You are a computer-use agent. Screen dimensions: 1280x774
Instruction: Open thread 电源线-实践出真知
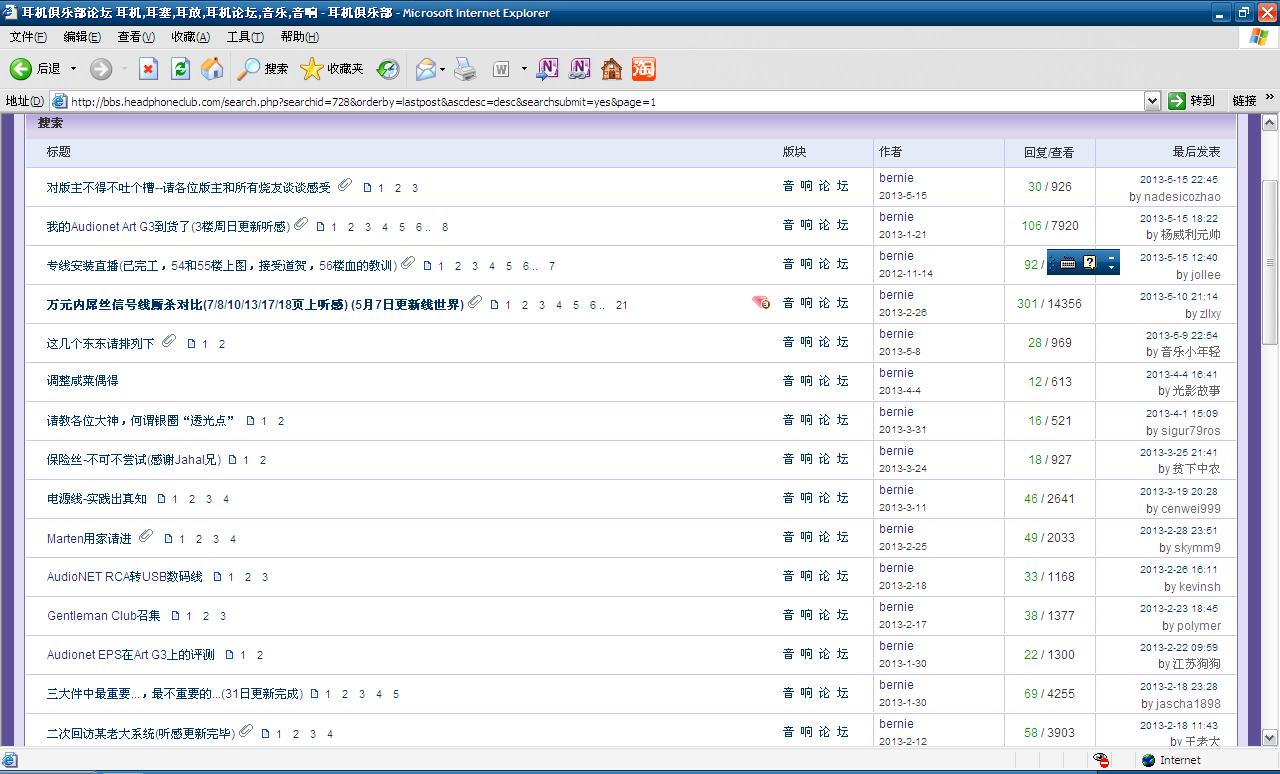[97, 498]
